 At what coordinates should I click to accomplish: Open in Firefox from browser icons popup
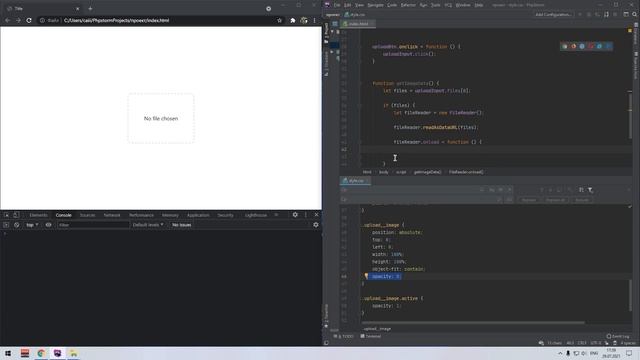coord(573,47)
